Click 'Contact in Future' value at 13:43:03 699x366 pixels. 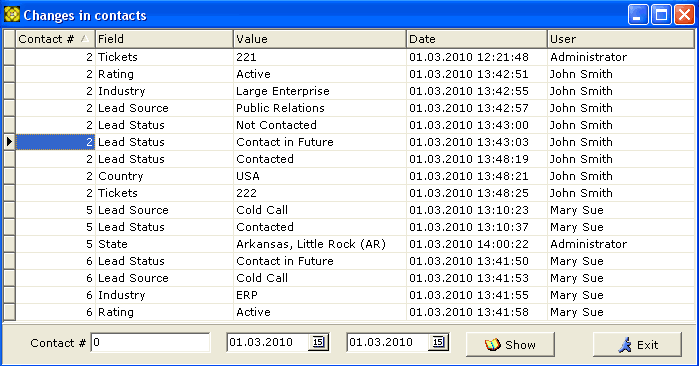(x=320, y=142)
